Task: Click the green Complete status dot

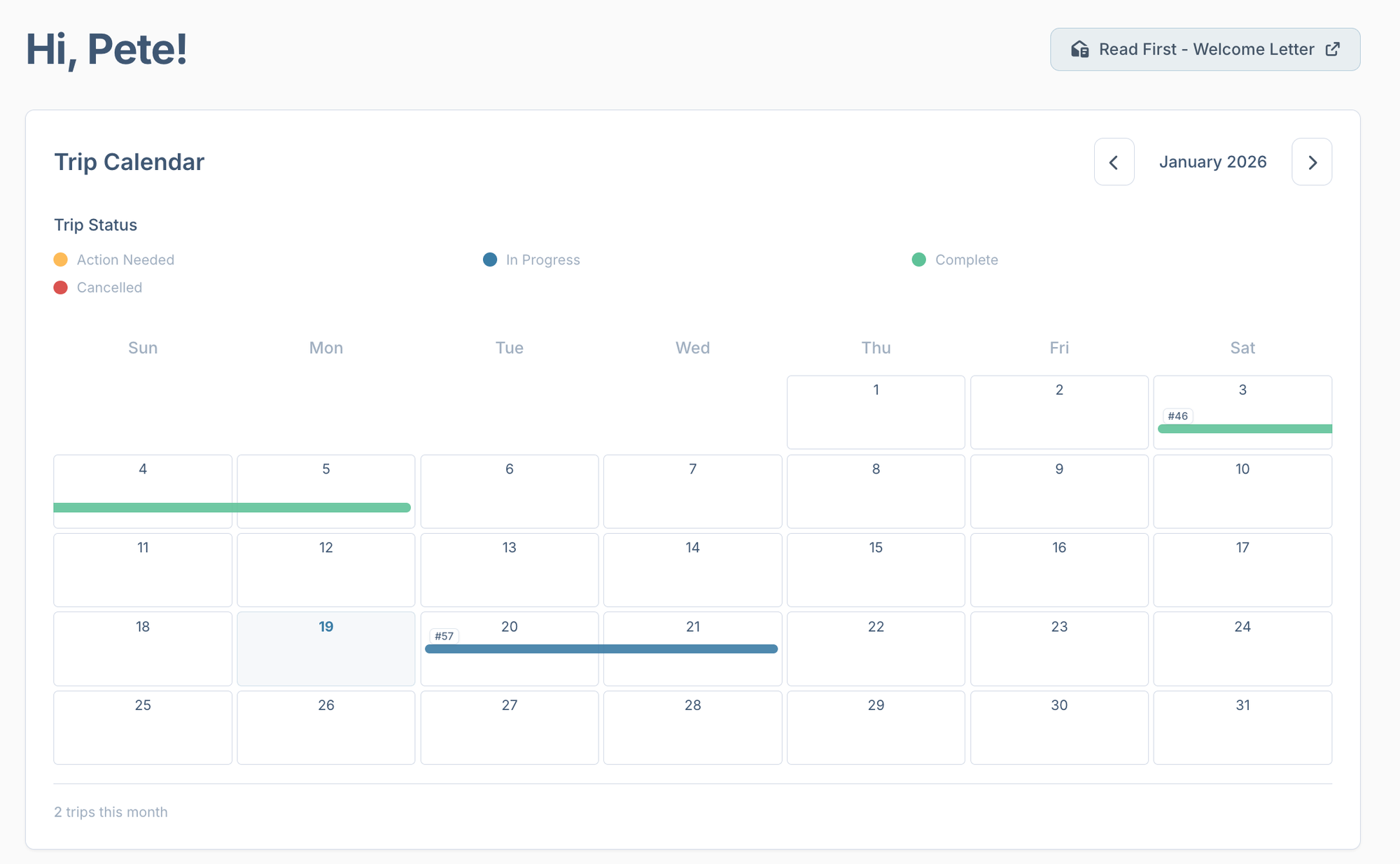Action: click(x=919, y=260)
